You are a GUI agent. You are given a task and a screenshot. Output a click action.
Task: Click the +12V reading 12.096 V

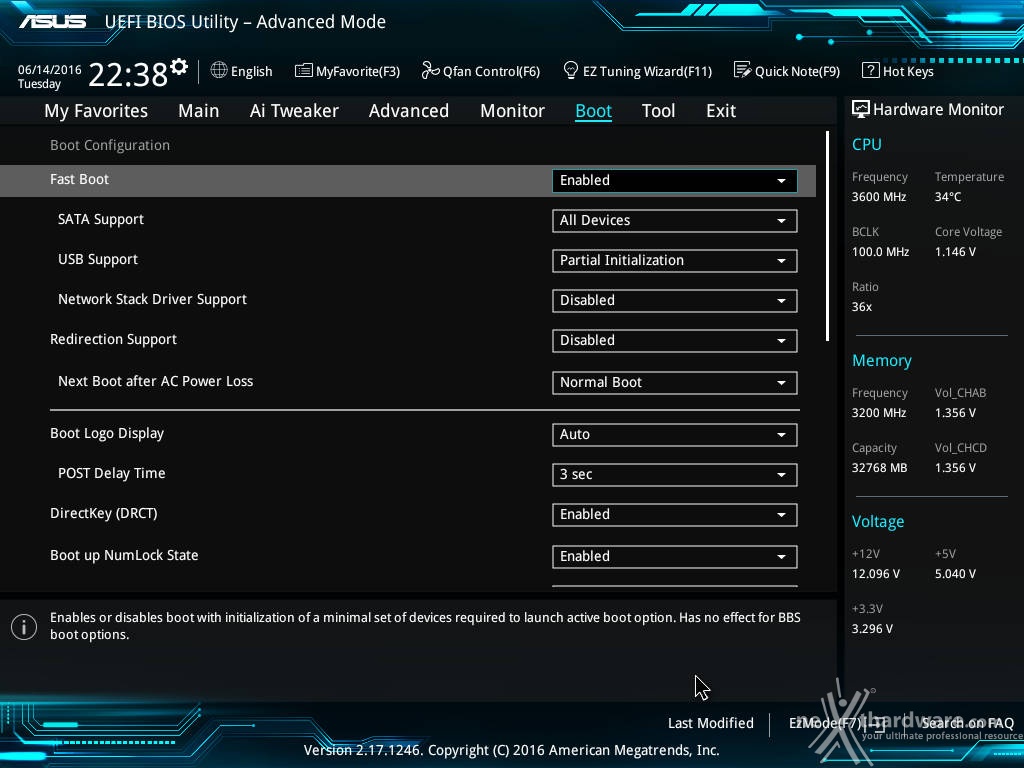(x=876, y=573)
